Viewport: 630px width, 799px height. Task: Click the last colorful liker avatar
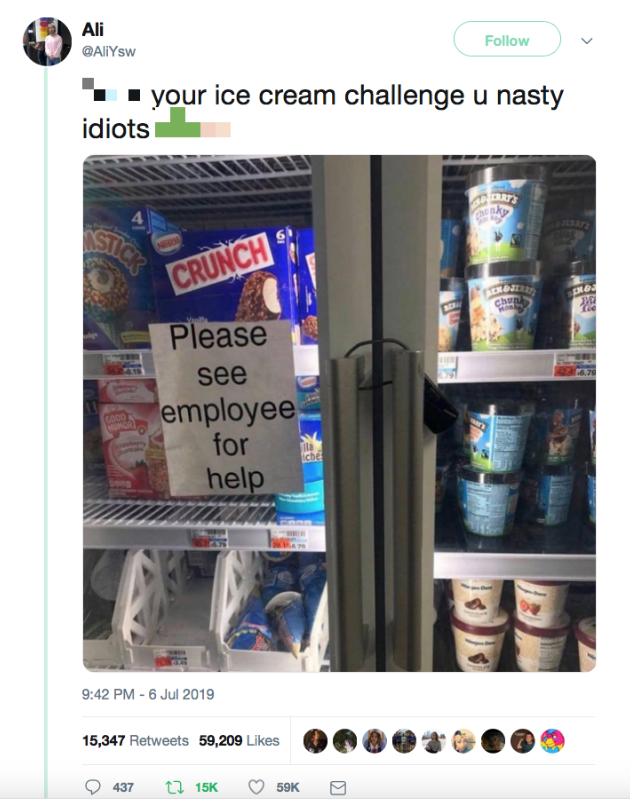pyautogui.click(x=553, y=741)
